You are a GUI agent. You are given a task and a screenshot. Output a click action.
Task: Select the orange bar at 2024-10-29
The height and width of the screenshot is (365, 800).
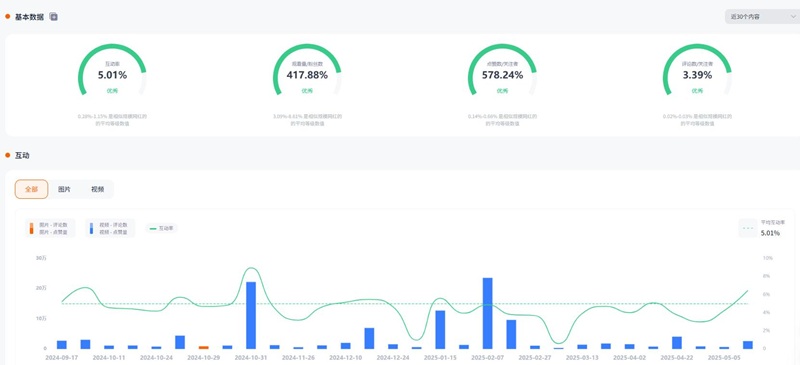[204, 347]
